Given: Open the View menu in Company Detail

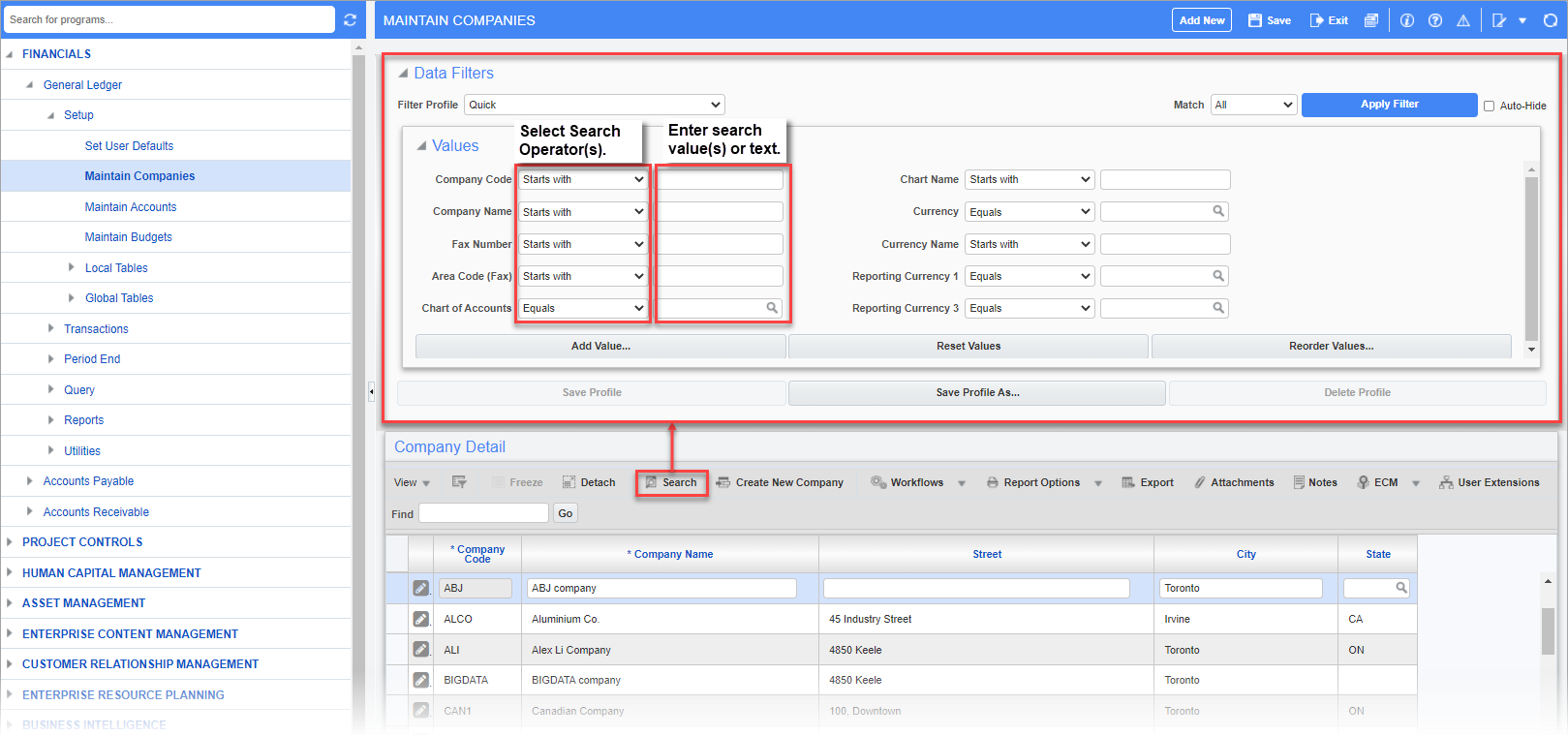Looking at the screenshot, I should [412, 482].
